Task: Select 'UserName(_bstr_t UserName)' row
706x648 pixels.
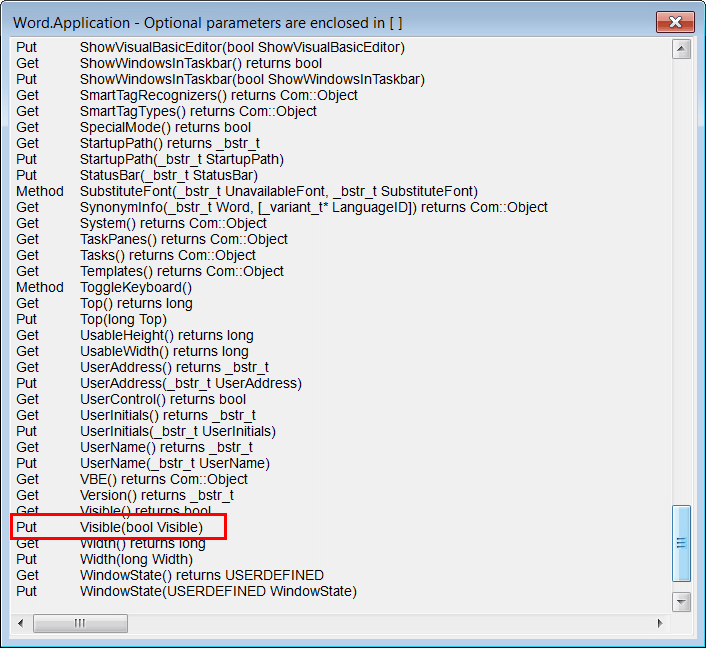Action: tap(143, 463)
